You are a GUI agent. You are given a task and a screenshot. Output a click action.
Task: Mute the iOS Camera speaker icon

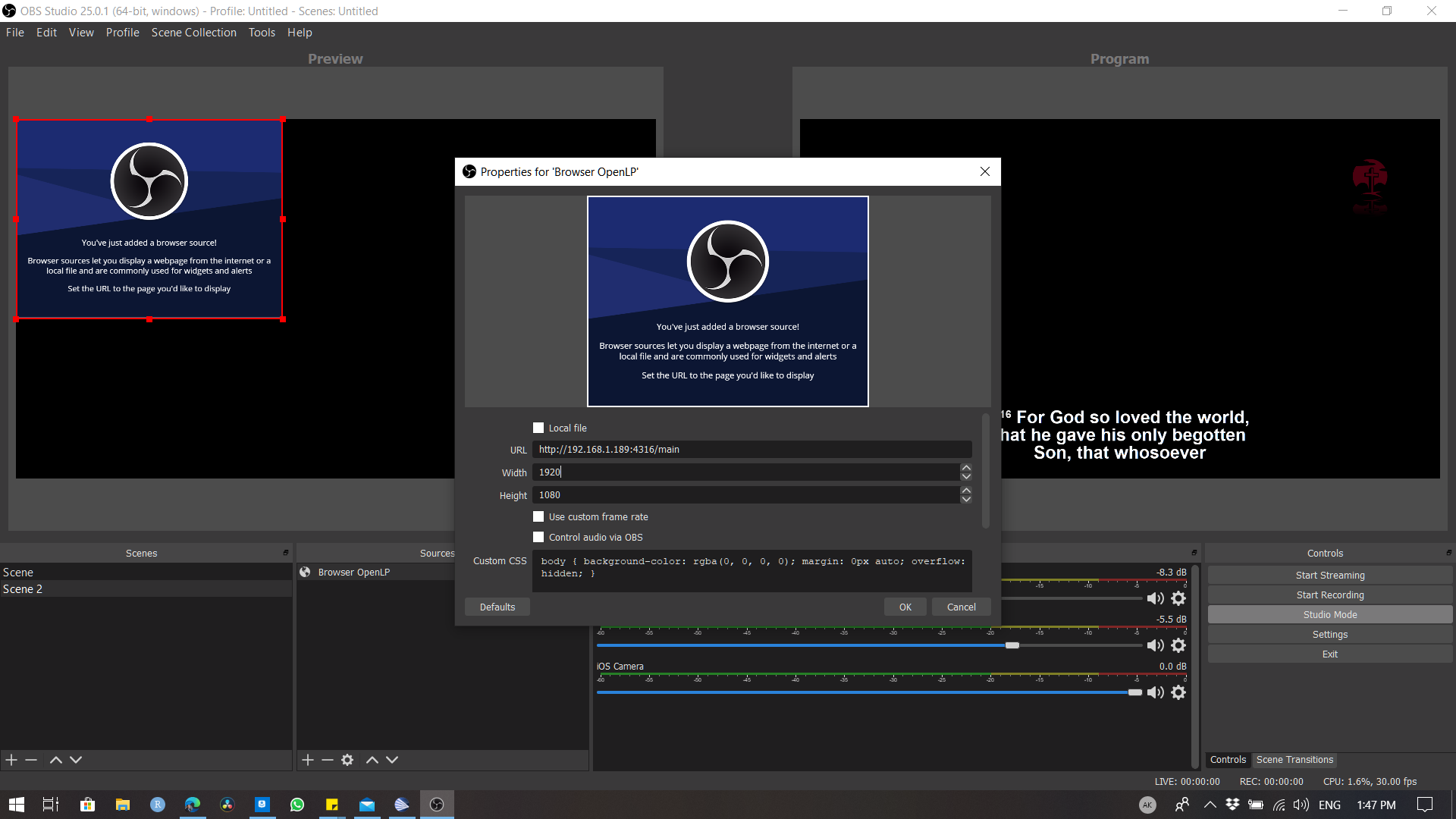(x=1156, y=692)
